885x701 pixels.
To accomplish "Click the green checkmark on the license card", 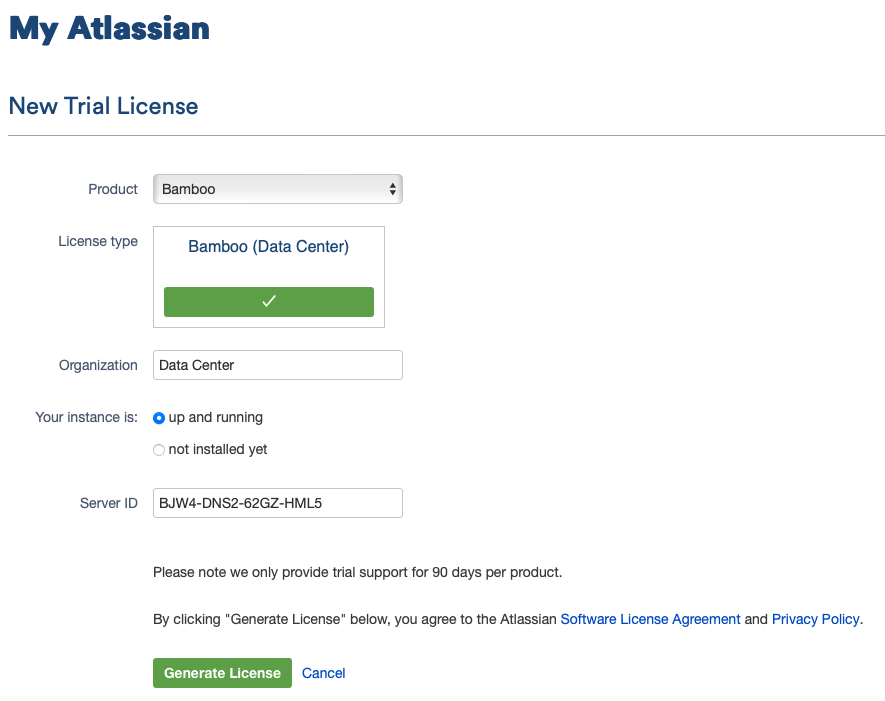I will pyautogui.click(x=268, y=302).
